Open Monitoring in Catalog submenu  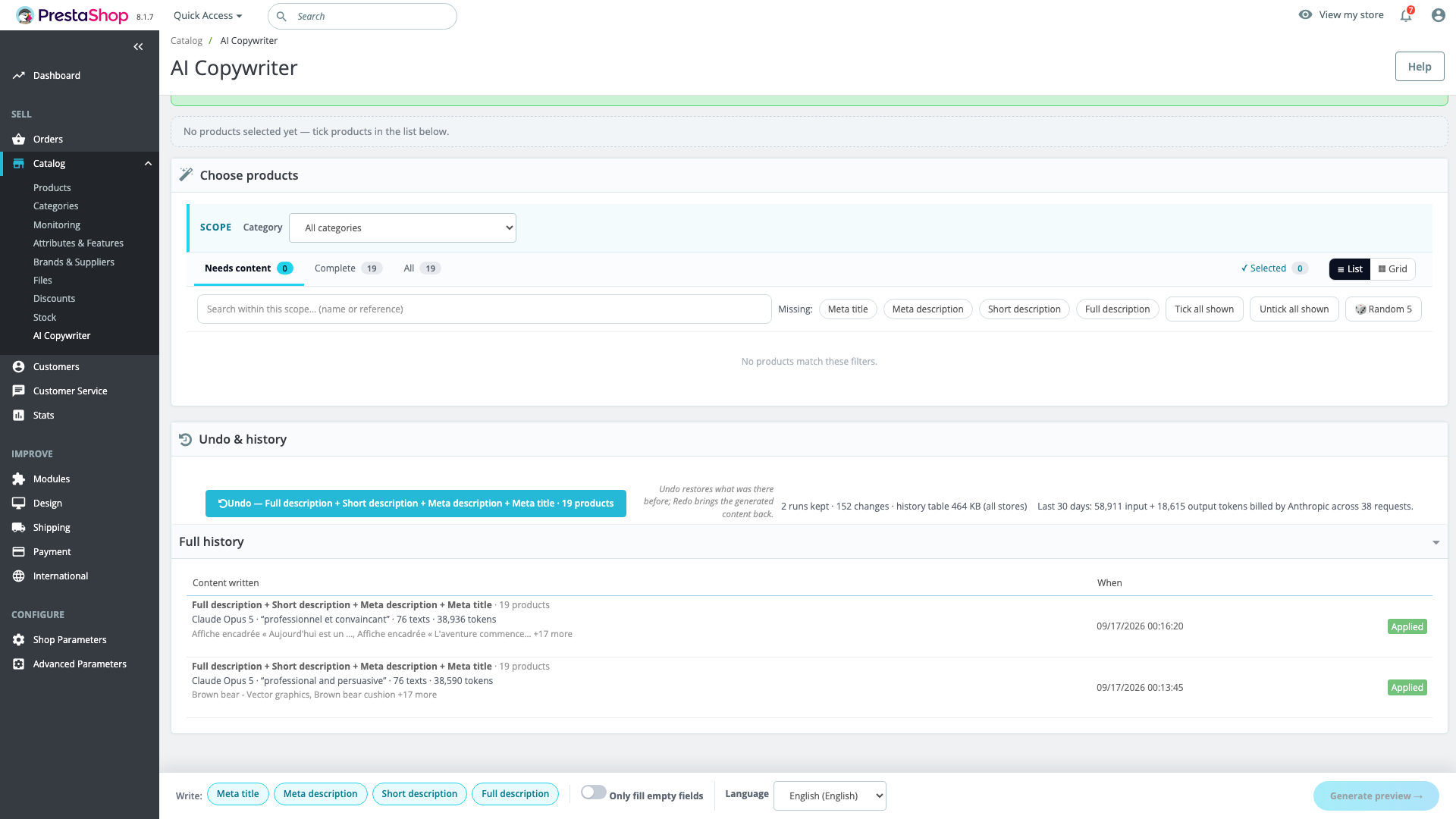click(57, 225)
